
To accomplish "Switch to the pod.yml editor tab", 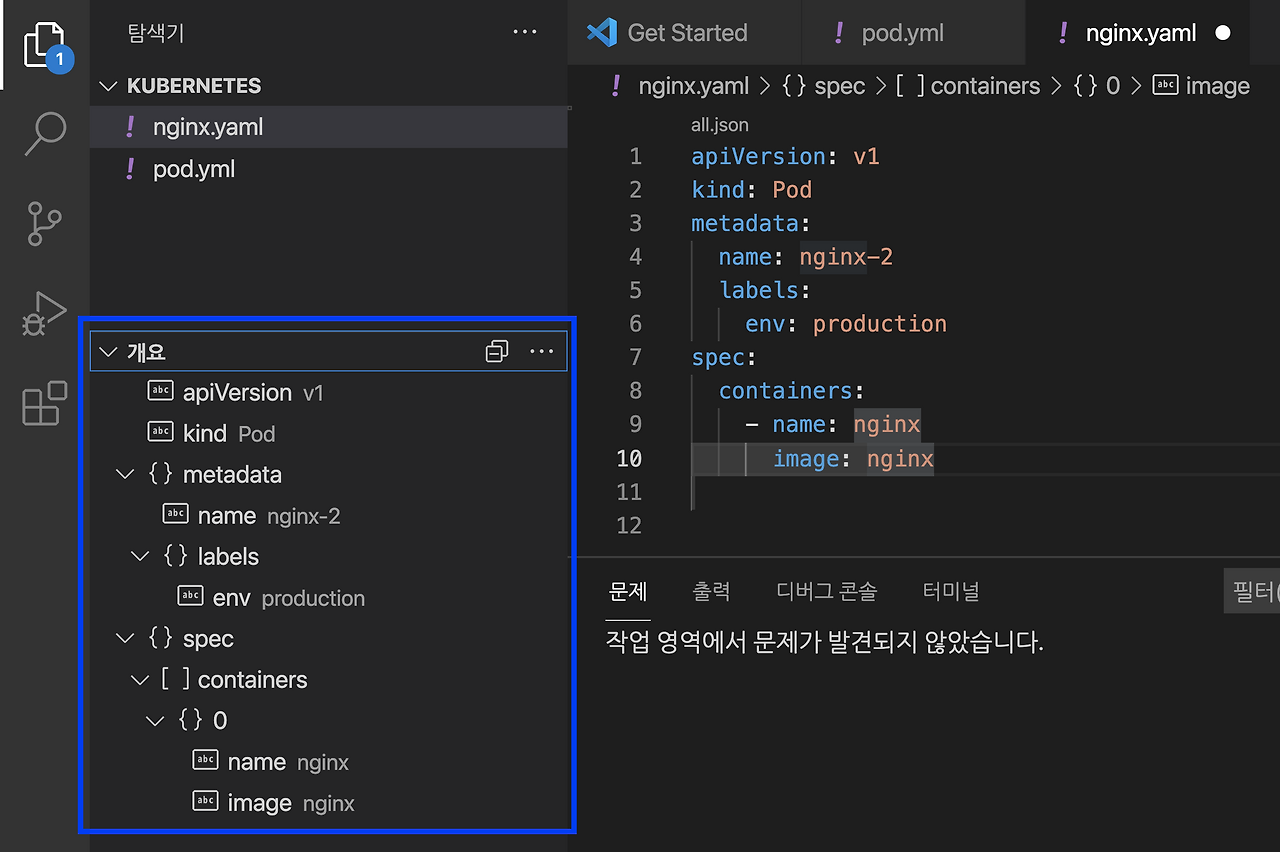I will (x=913, y=33).
